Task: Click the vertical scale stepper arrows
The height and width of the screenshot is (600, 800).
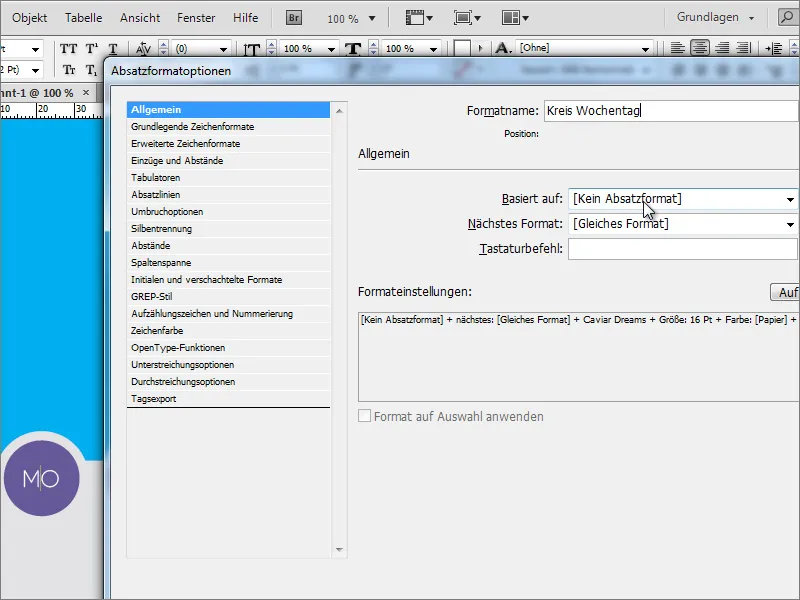Action: 271,49
